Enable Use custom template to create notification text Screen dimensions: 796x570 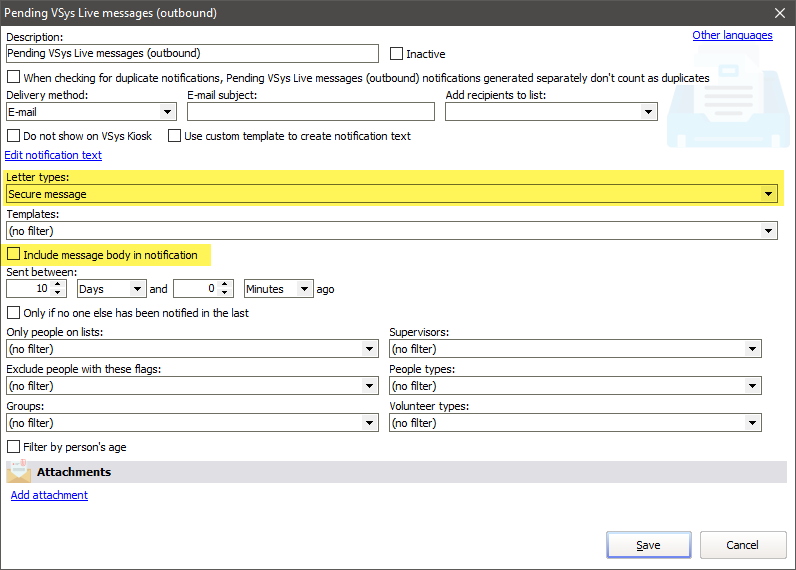pyautogui.click(x=175, y=136)
